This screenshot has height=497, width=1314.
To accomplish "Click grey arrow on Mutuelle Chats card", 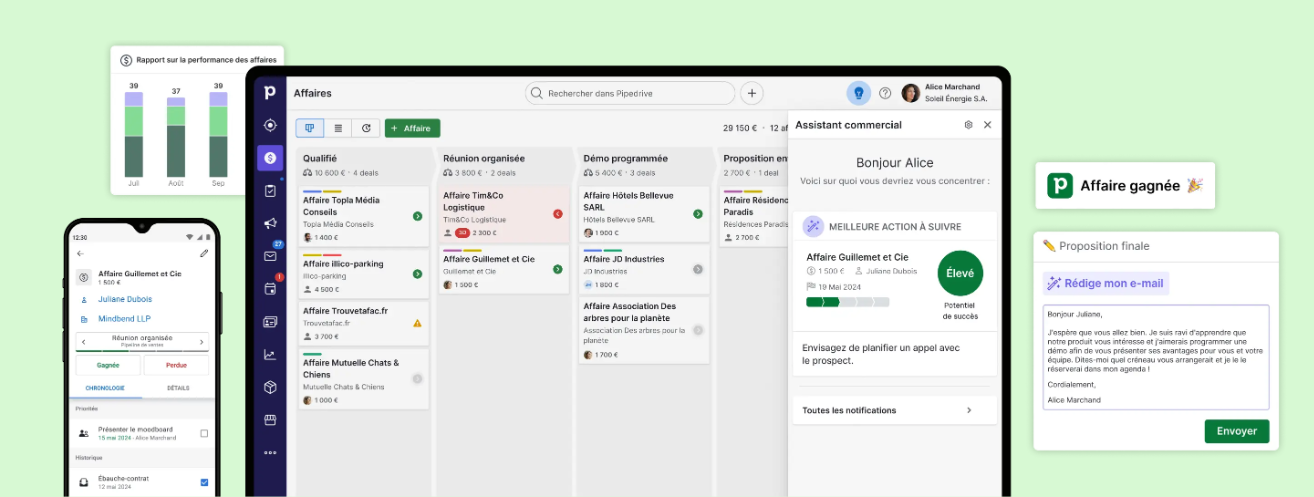I will 417,378.
